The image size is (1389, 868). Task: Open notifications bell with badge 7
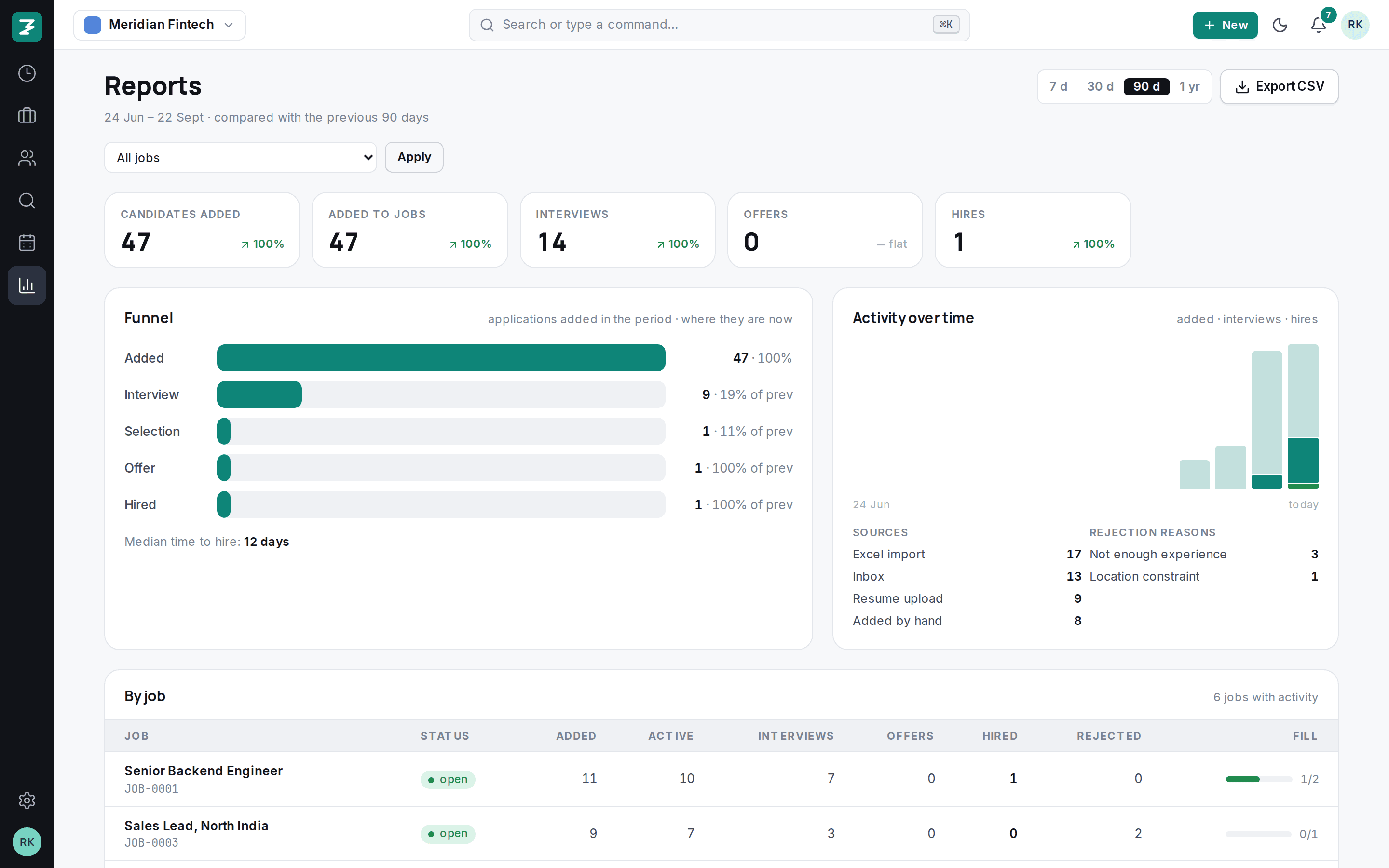1319,25
